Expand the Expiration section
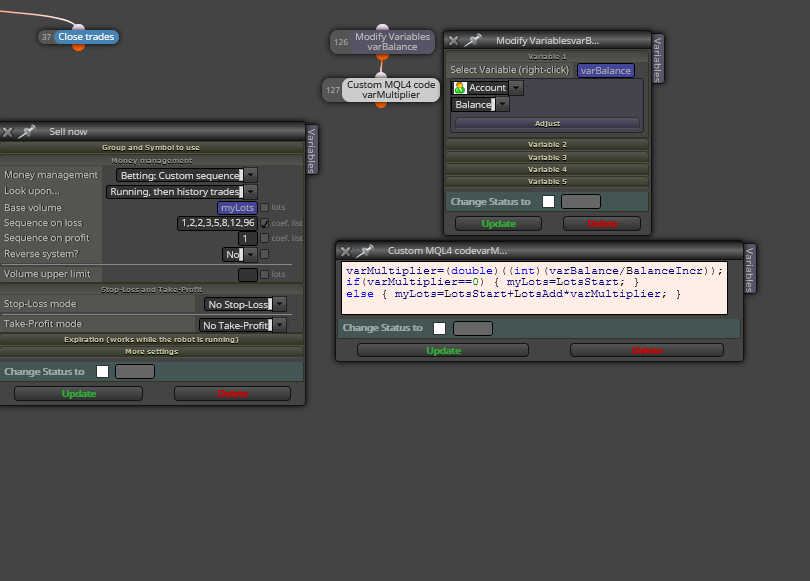 (x=151, y=340)
